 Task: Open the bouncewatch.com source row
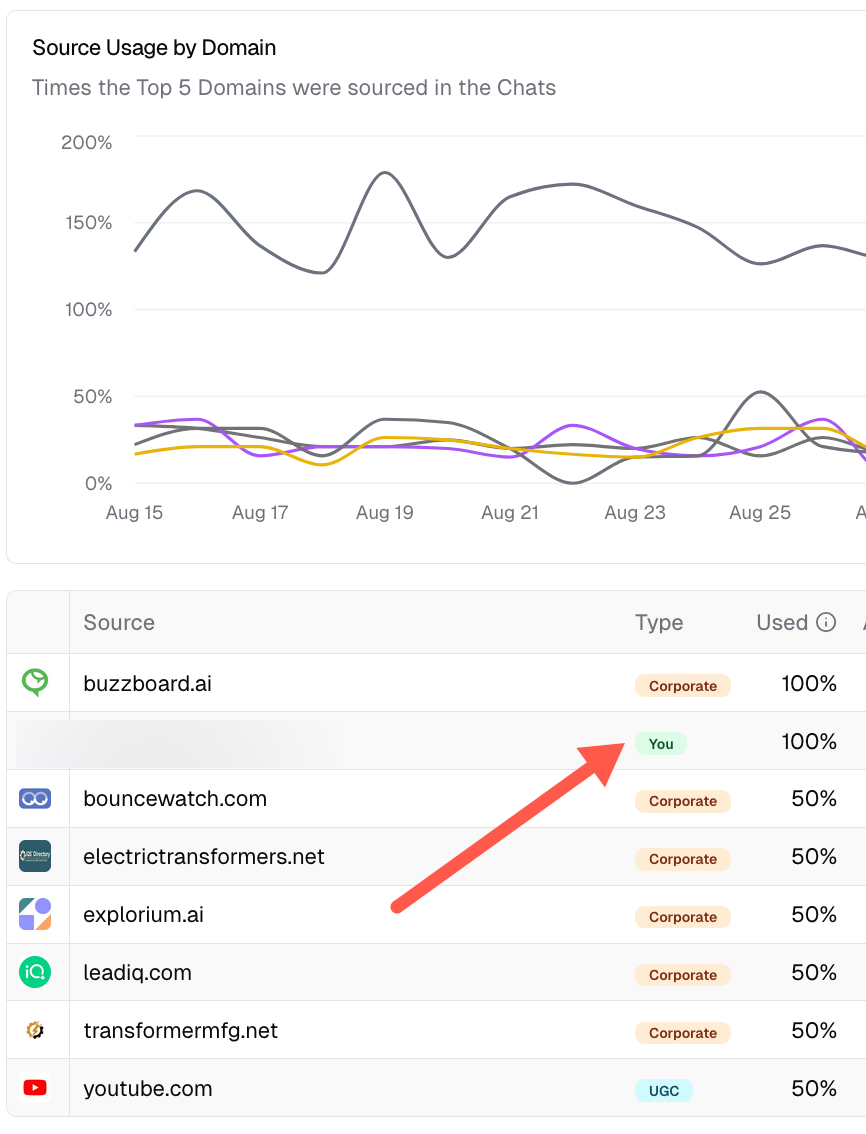pos(436,798)
